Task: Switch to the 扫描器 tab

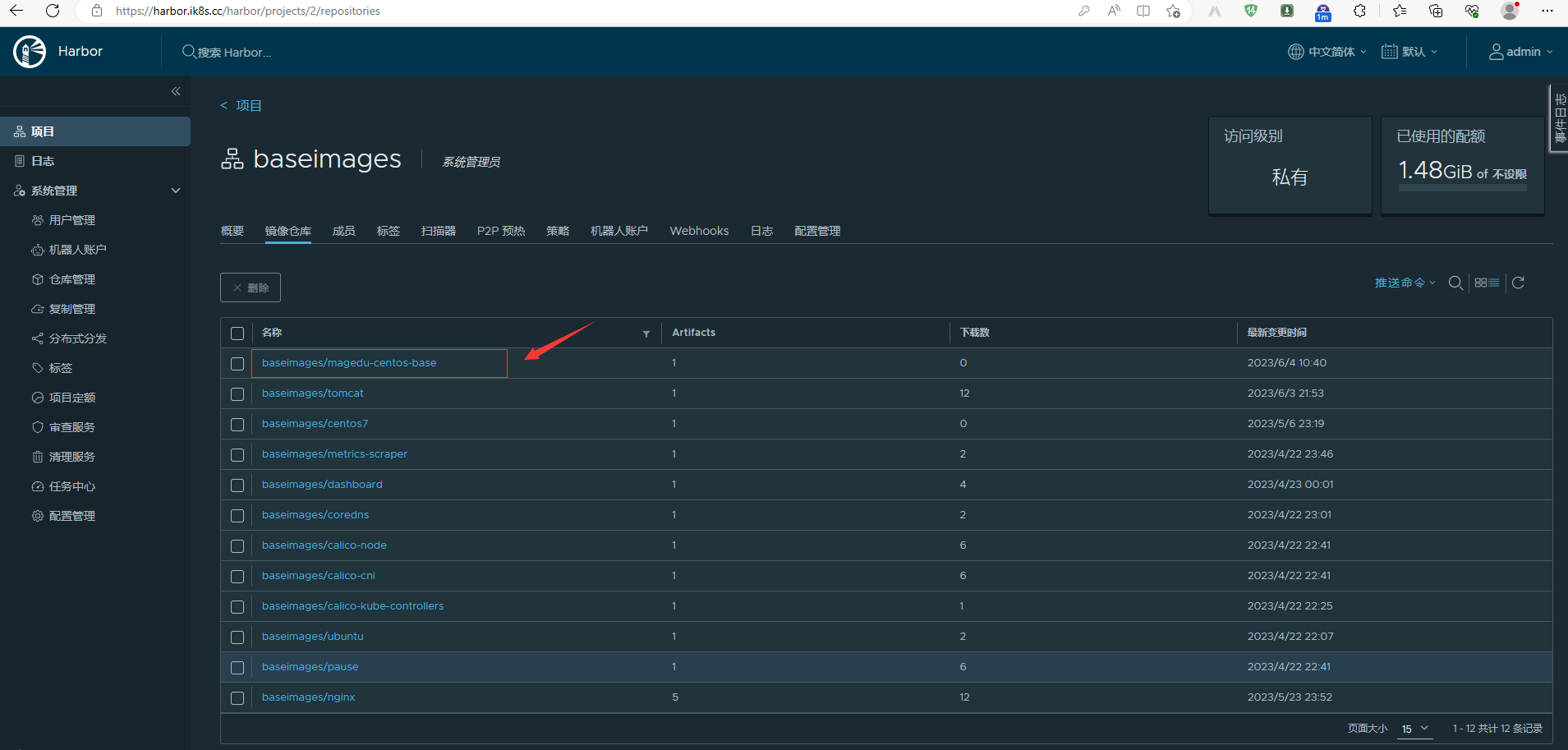Action: point(438,231)
